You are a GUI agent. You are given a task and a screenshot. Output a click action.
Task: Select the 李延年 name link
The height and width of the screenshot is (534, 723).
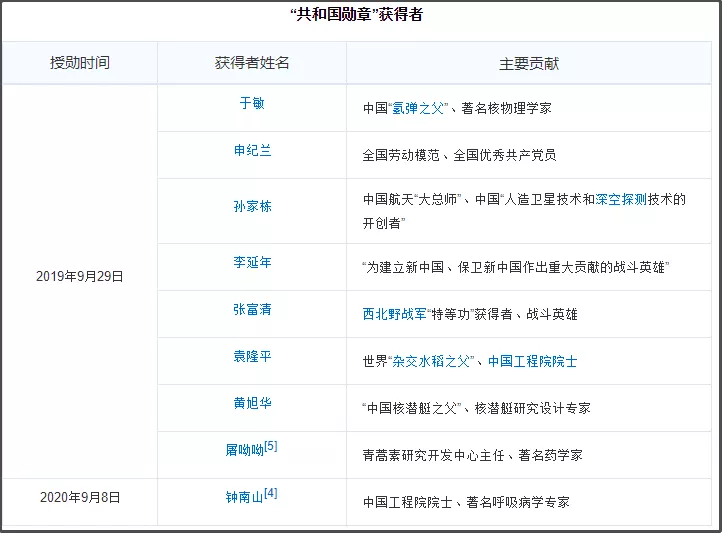[252, 263]
